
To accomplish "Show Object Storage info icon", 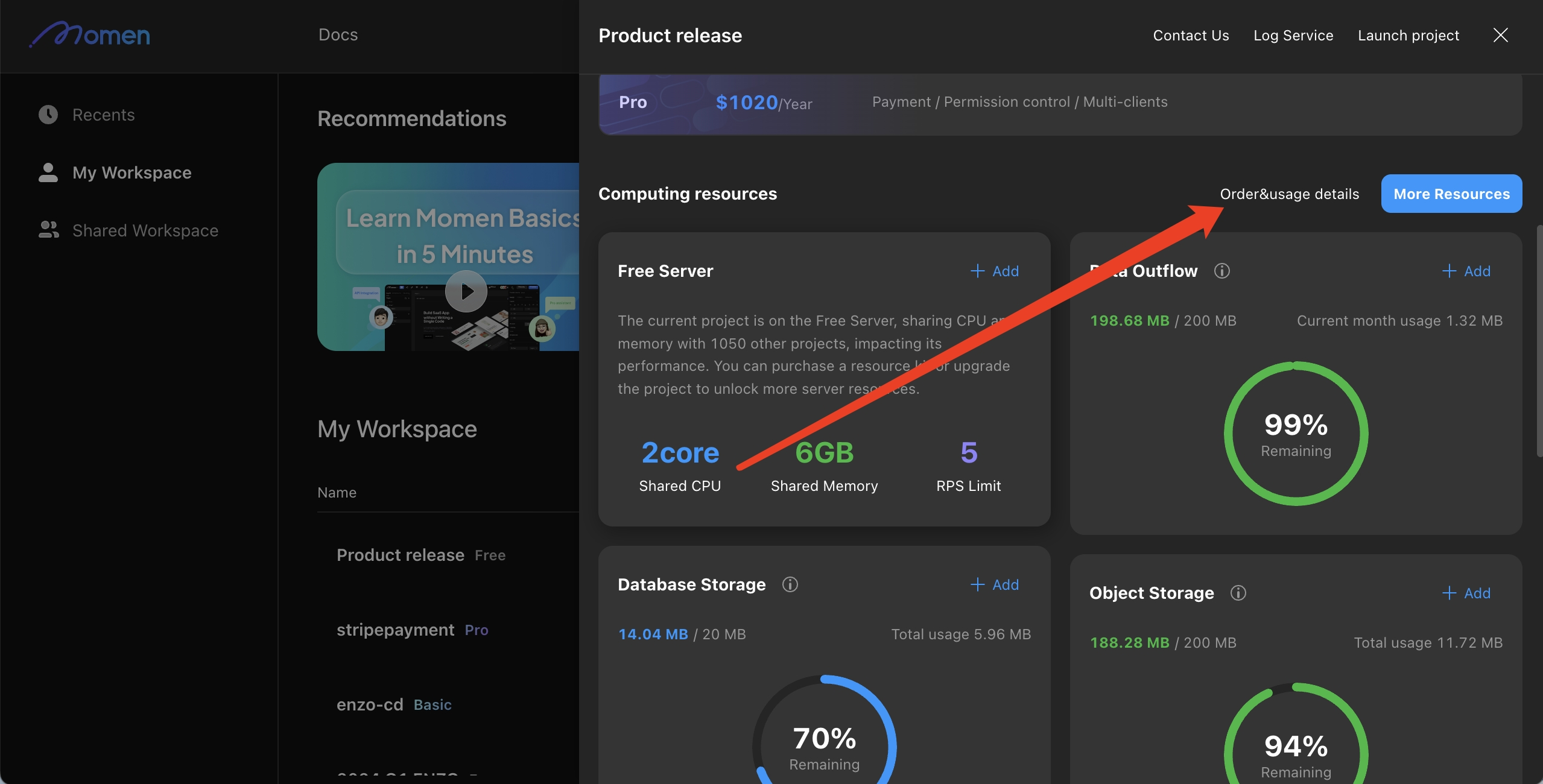I will tap(1238, 593).
